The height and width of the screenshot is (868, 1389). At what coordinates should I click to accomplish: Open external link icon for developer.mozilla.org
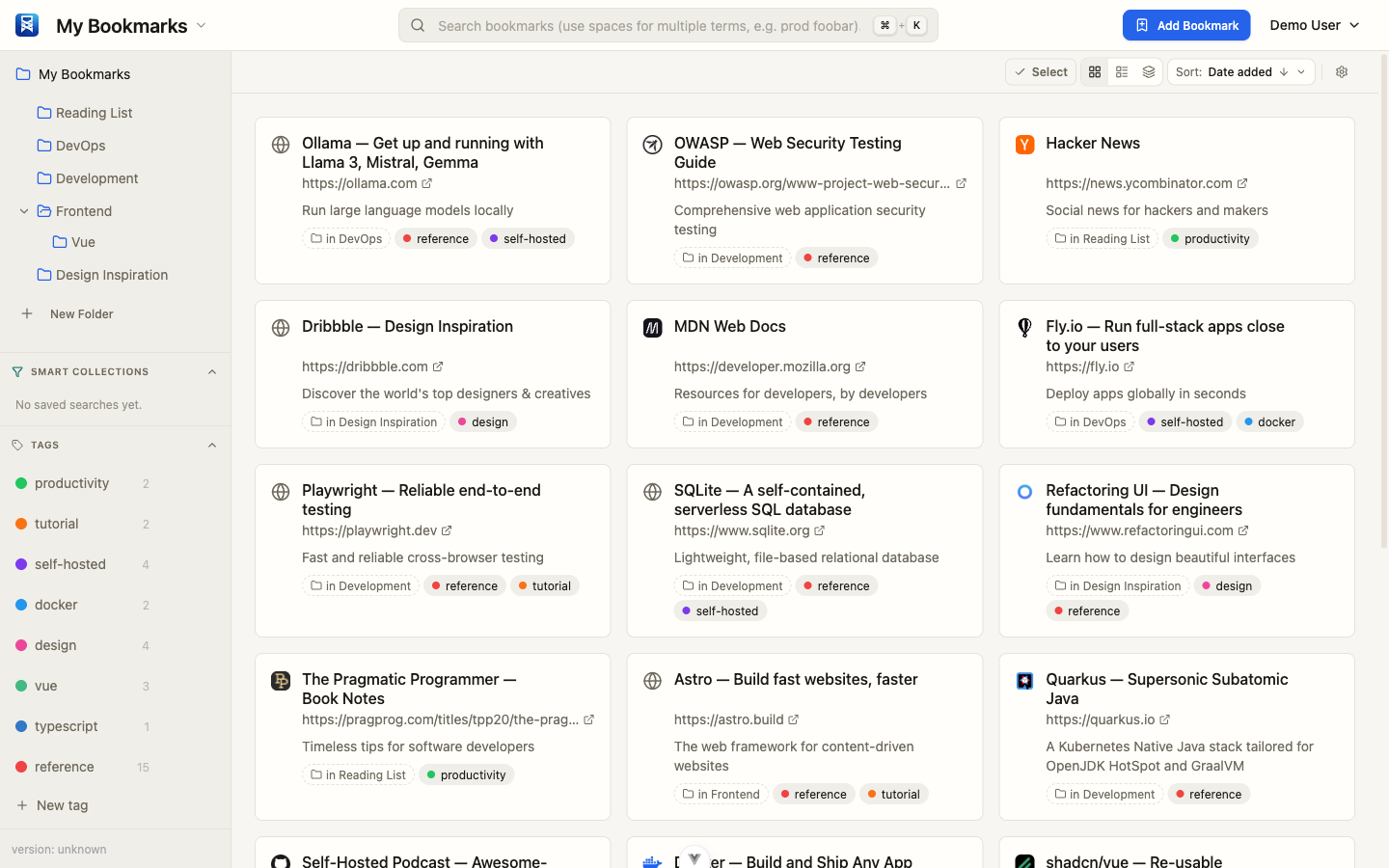[x=860, y=366]
